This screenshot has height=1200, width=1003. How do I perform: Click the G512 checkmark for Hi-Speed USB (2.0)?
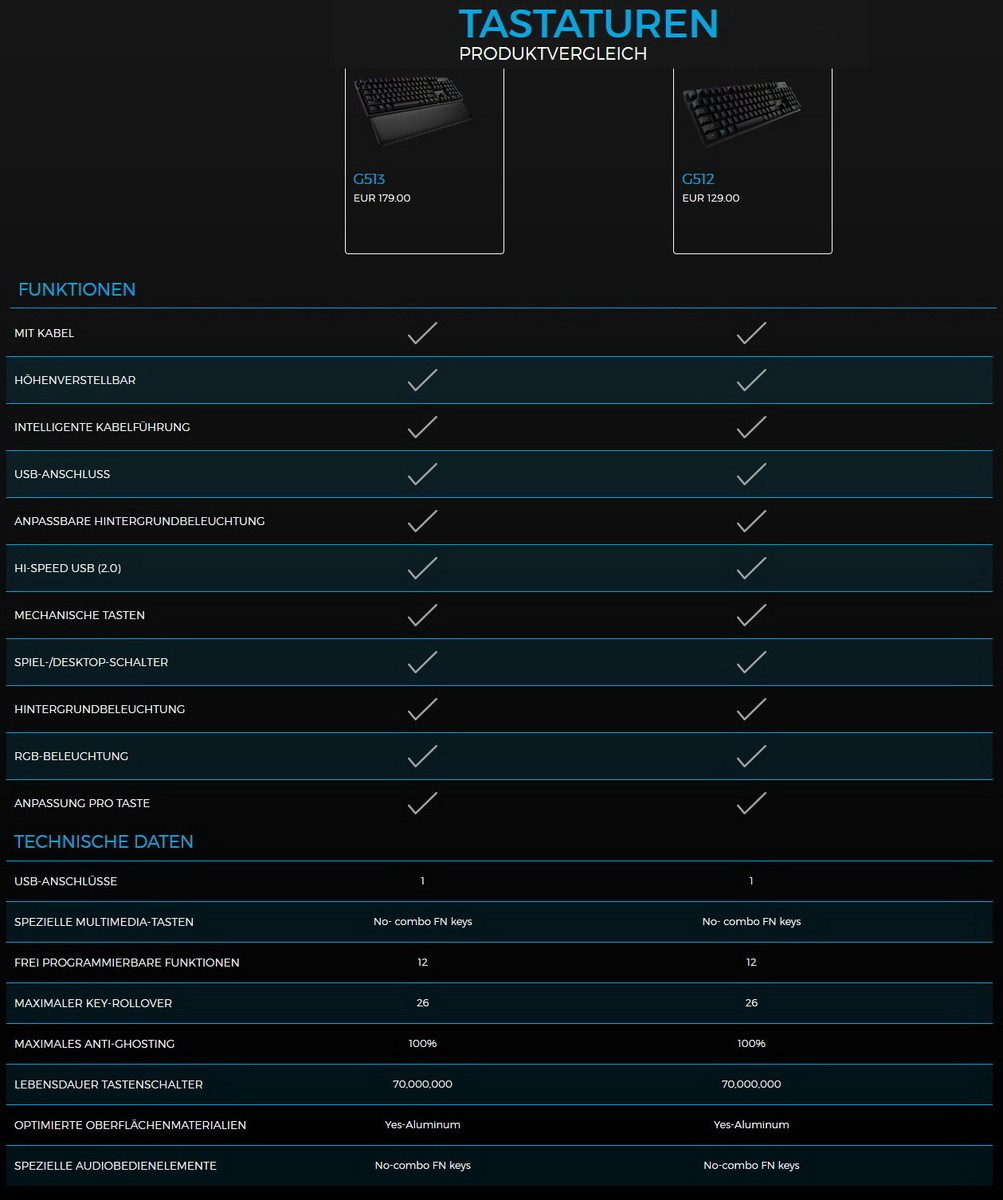[x=751, y=568]
